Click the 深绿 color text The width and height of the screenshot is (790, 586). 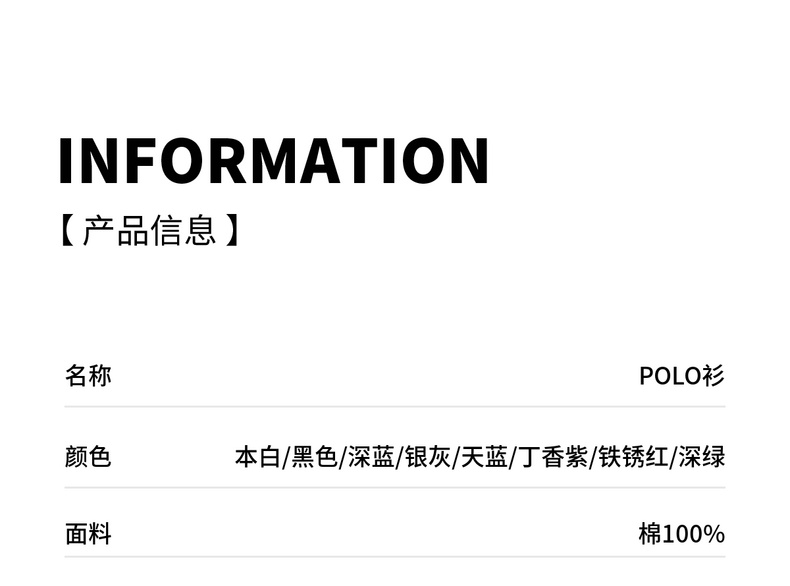[x=702, y=458]
